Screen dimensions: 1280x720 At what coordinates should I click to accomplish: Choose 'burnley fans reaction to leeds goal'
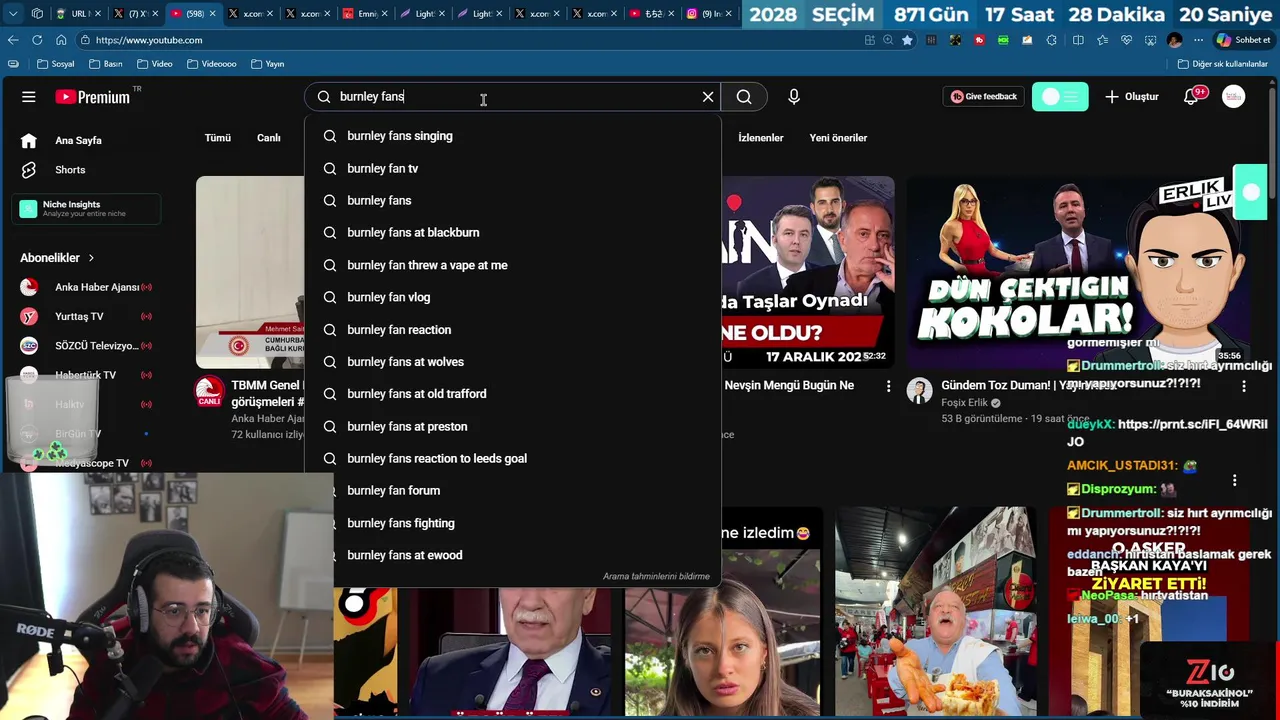513,459
